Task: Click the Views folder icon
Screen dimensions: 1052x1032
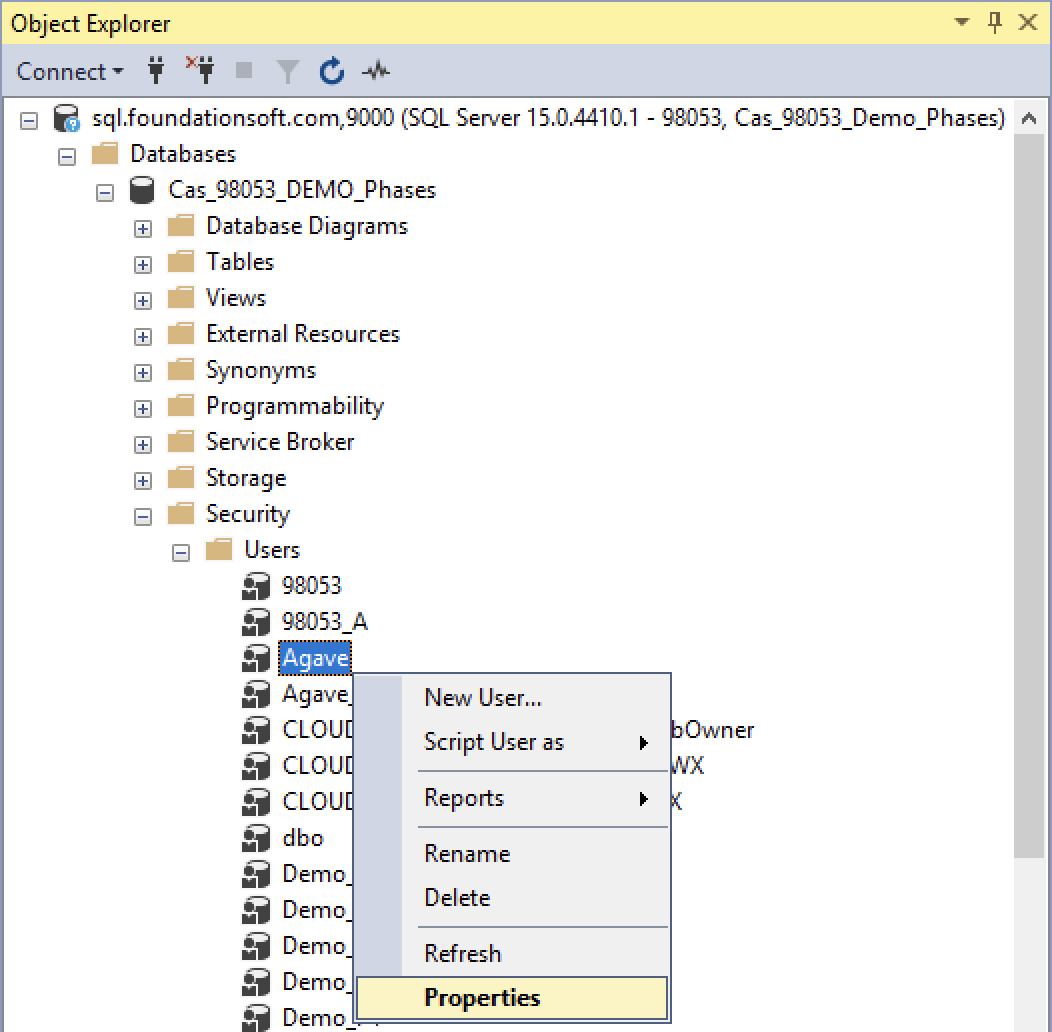Action: pos(180,297)
